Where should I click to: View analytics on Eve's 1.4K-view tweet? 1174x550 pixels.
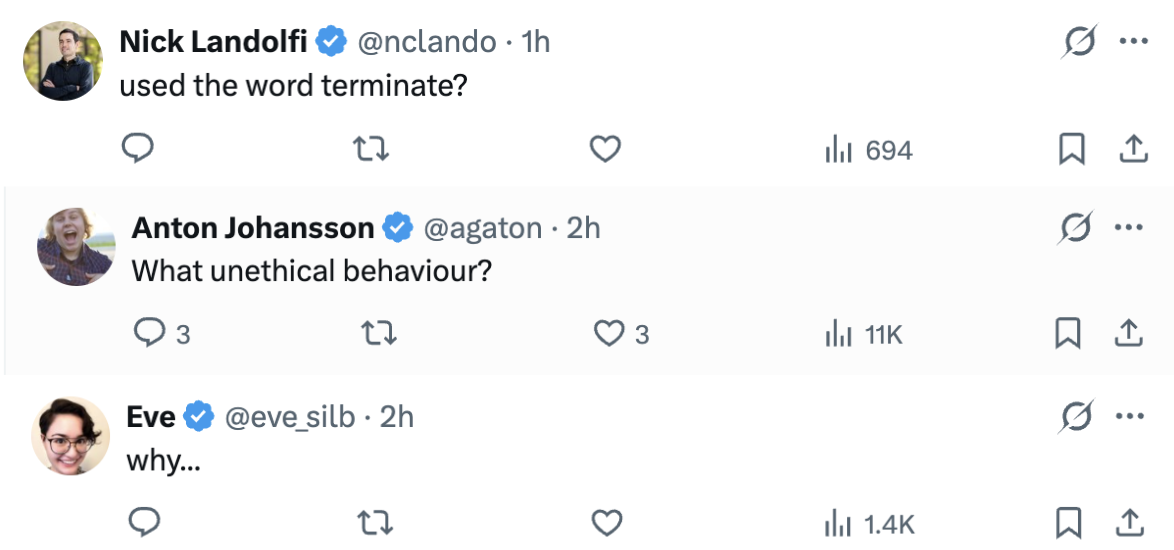[x=869, y=523]
